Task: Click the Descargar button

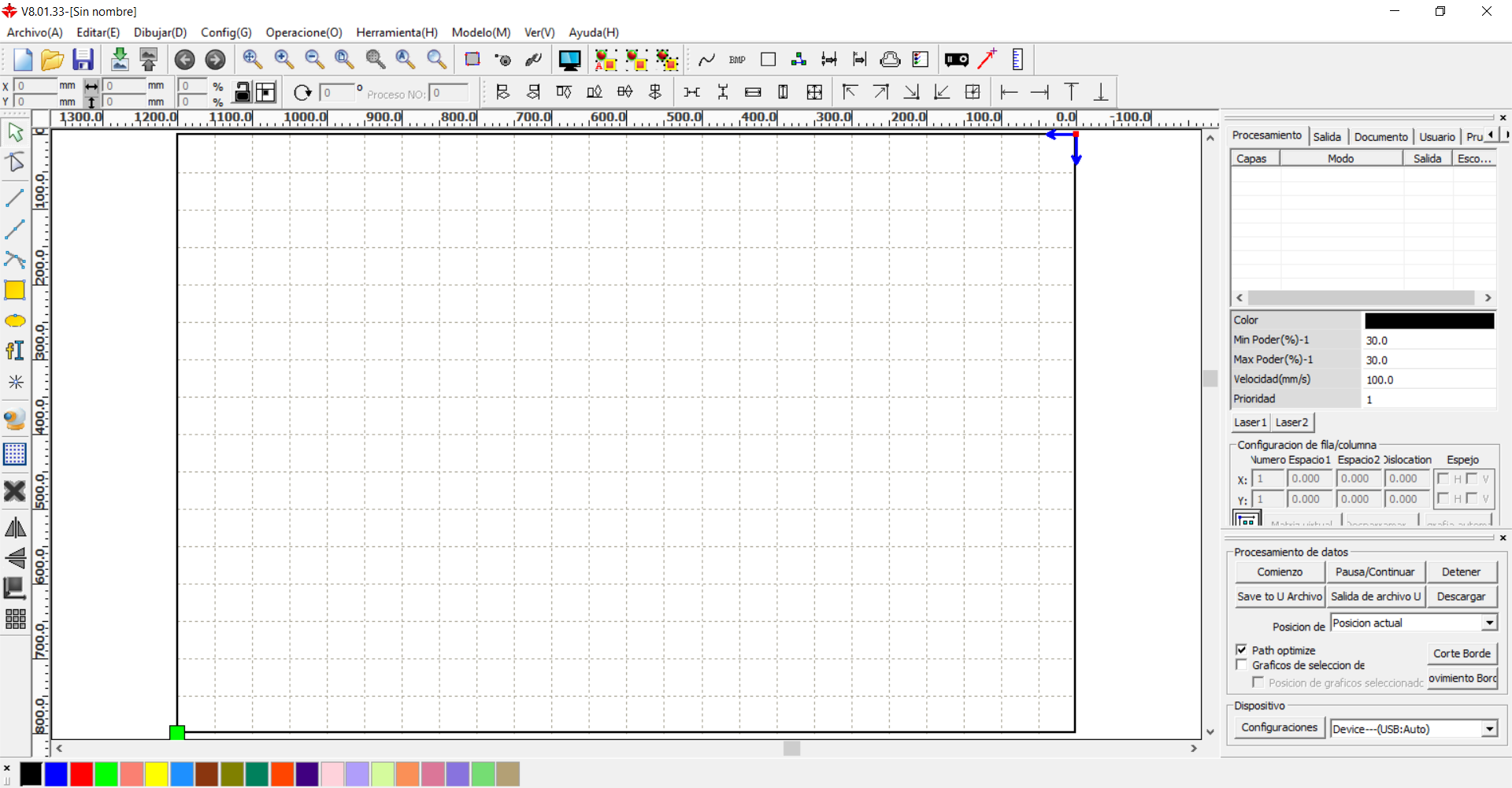Action: (1461, 597)
